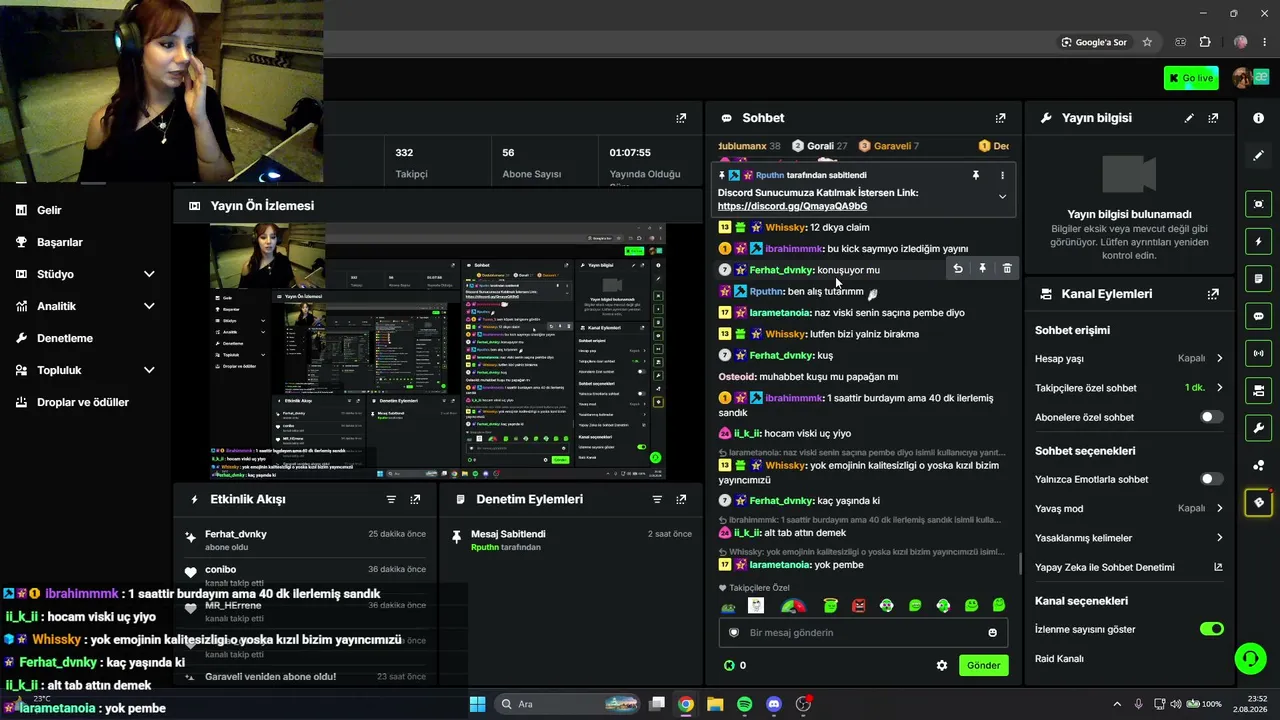Open Hesap yaşı setting options

tap(1129, 358)
